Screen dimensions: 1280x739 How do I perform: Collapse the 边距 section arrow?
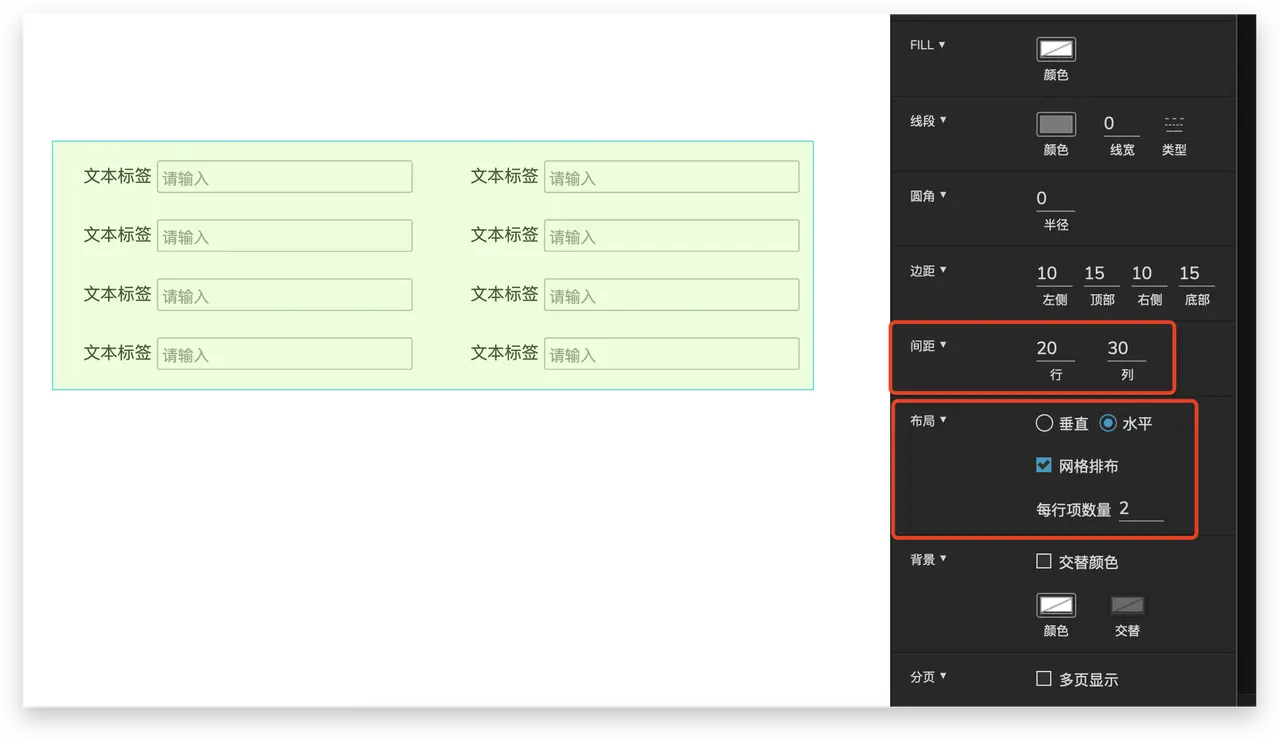[943, 270]
